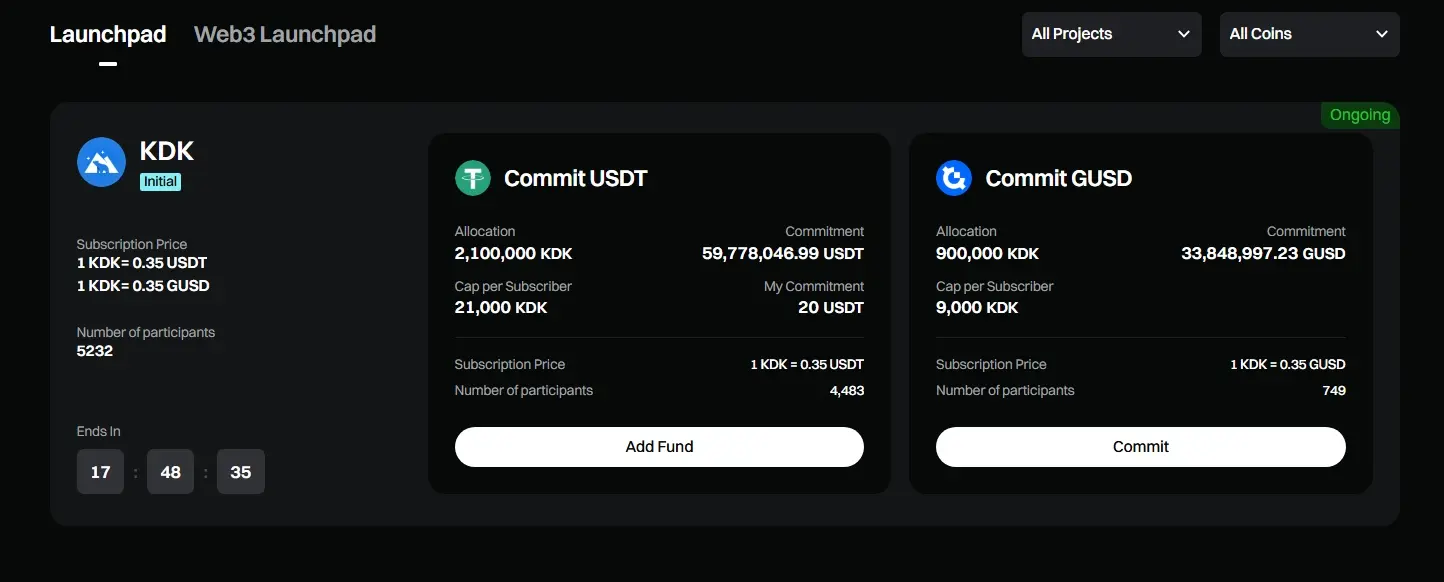The width and height of the screenshot is (1444, 582).
Task: Click the hours box in countdown timer
Action: pos(100,472)
